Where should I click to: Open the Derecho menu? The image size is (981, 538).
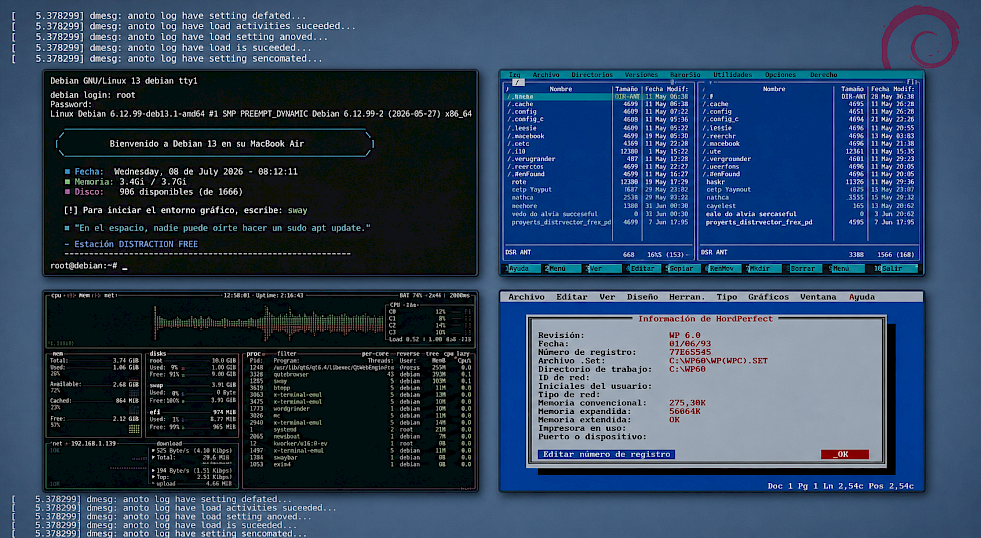pos(823,74)
